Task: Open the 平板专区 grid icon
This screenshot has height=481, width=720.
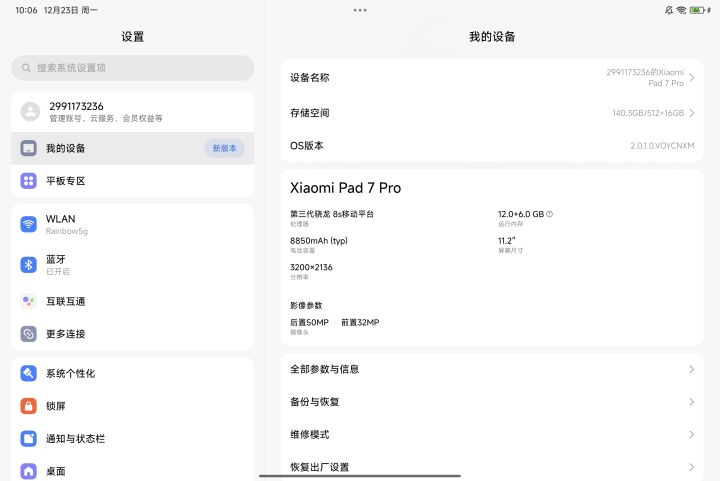Action: pyautogui.click(x=28, y=181)
